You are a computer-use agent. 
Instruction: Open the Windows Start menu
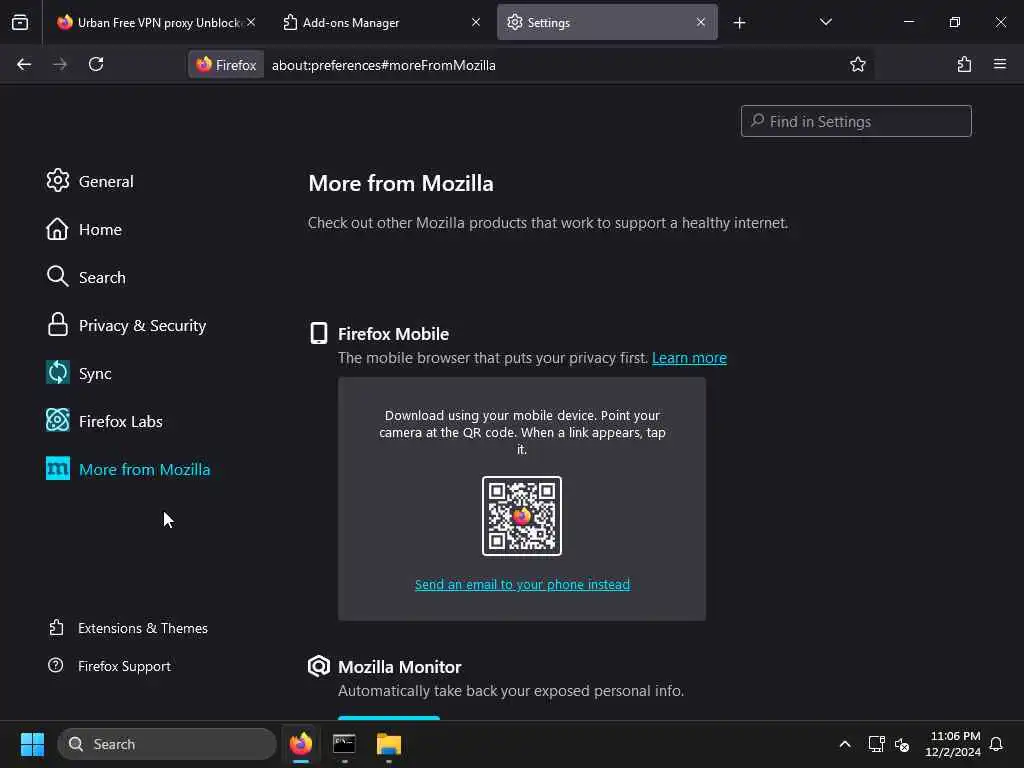coord(32,744)
